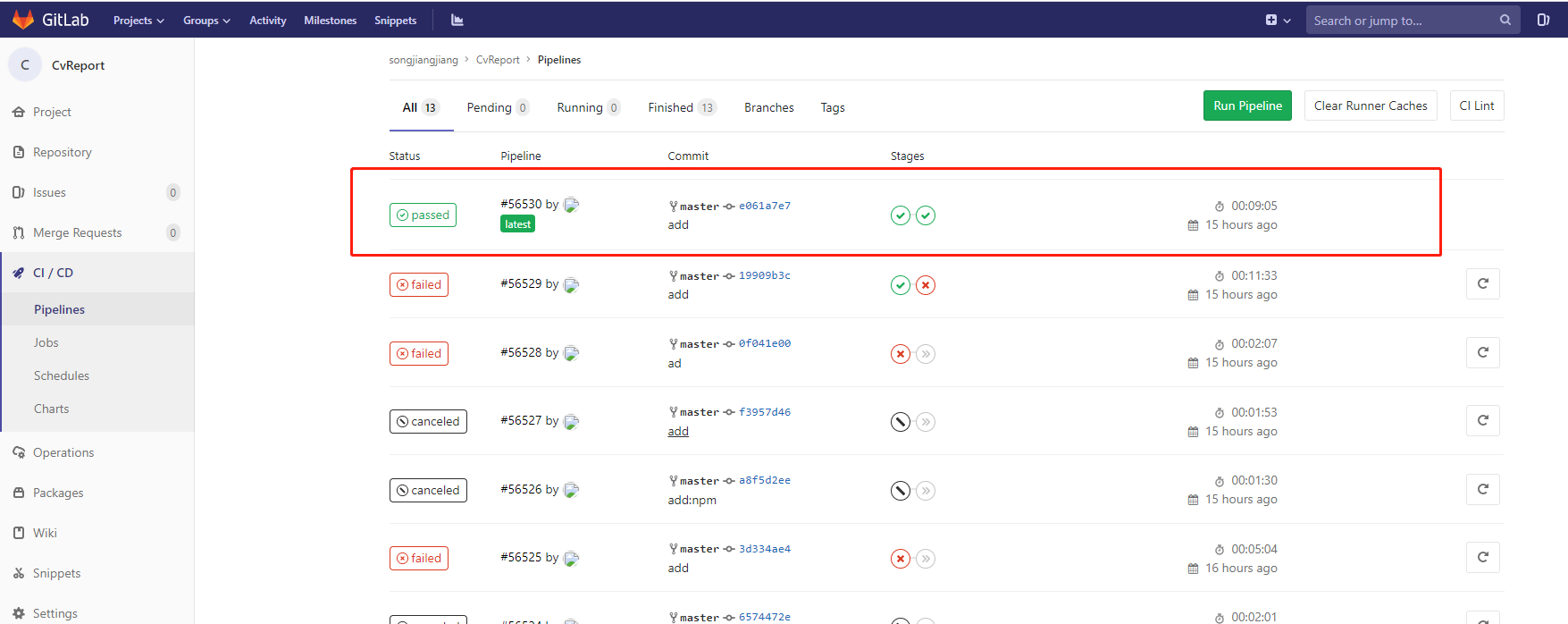The image size is (1568, 624).
Task: Click canceled stage icon of pipeline #56526
Action: pyautogui.click(x=901, y=491)
